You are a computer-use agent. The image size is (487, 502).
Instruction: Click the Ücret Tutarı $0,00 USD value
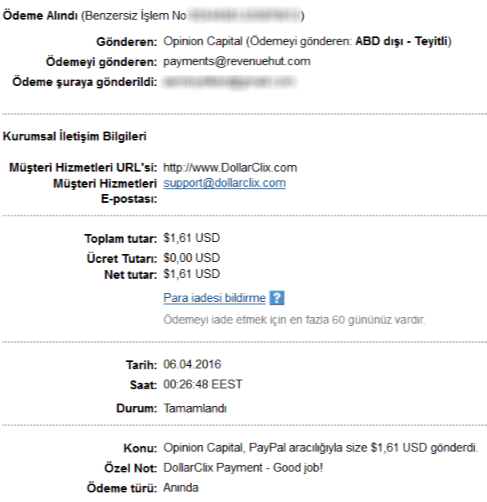[192, 258]
